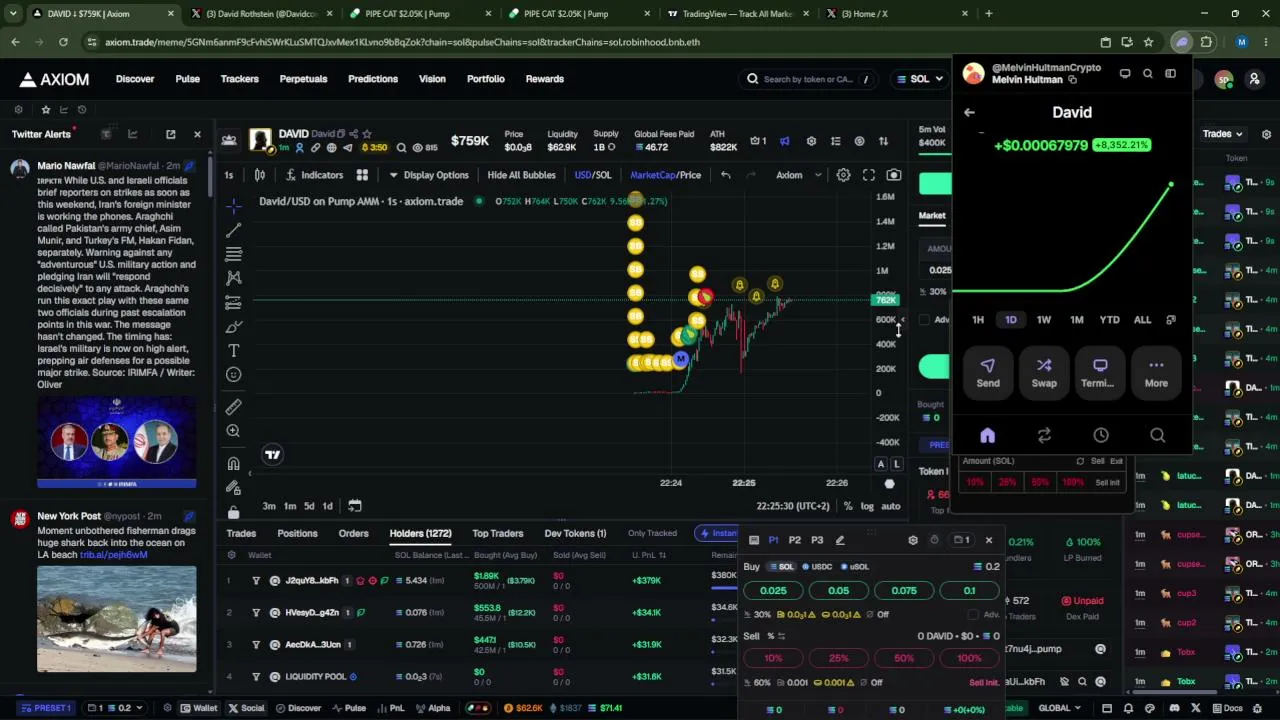Screen dimensions: 1280x720
Task: Open the Dev Tokens (1) tab
Action: [575, 533]
